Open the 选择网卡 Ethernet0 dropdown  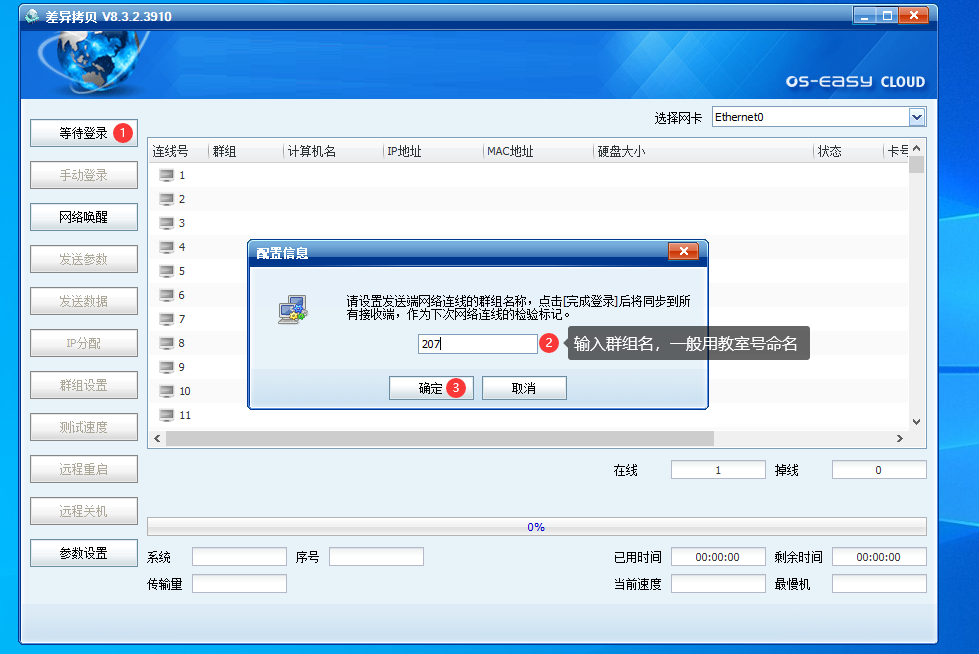[917, 118]
